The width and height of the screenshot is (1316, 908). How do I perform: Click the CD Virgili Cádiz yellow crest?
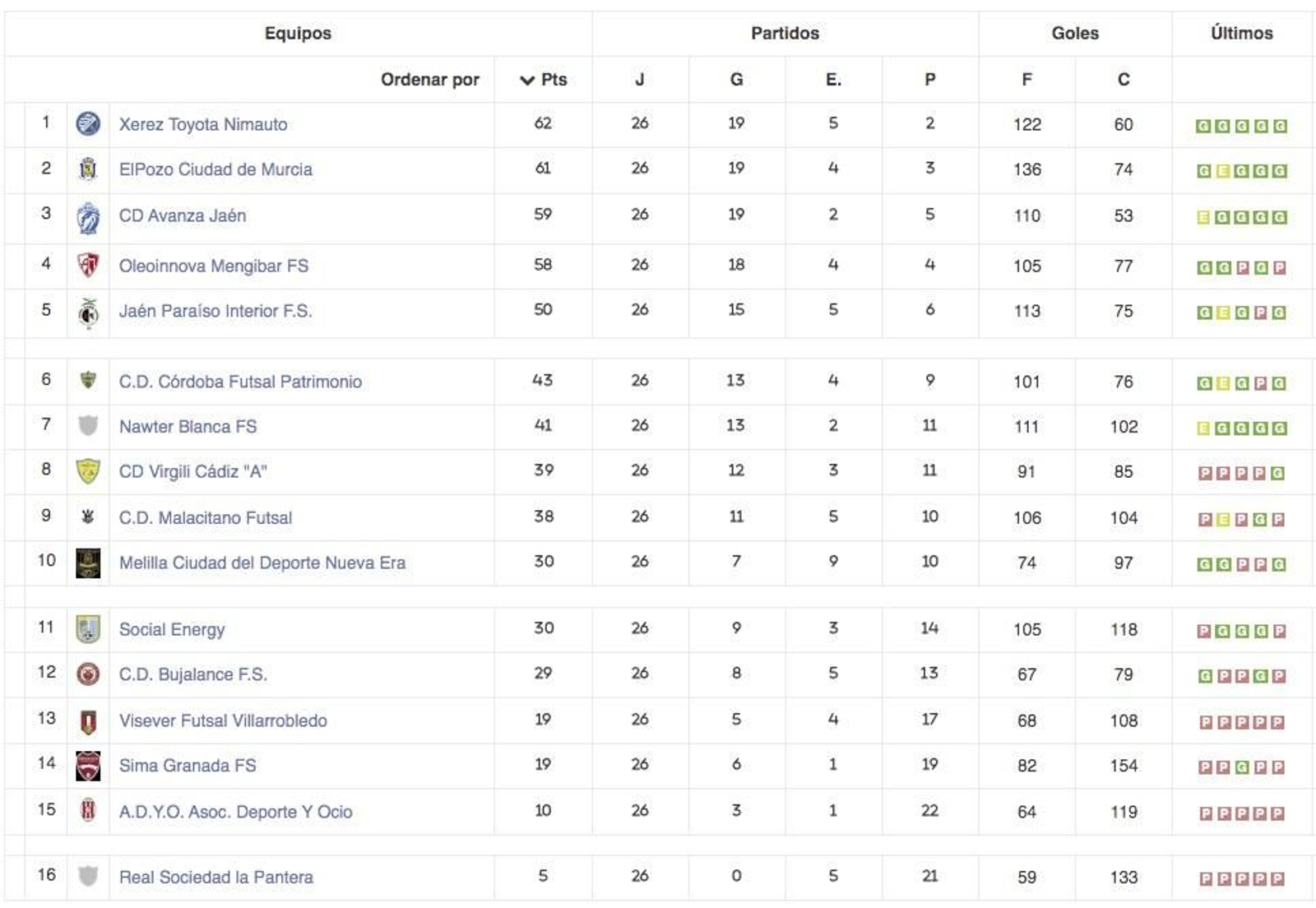pyautogui.click(x=88, y=471)
